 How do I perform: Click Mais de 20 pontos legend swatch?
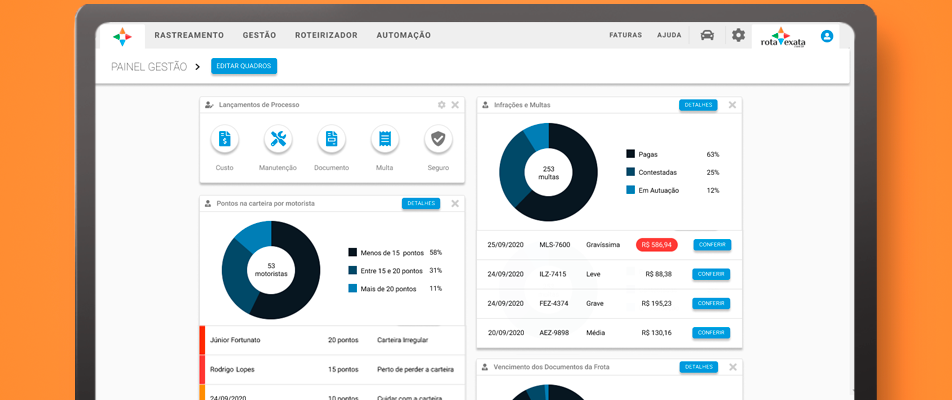[x=353, y=288]
